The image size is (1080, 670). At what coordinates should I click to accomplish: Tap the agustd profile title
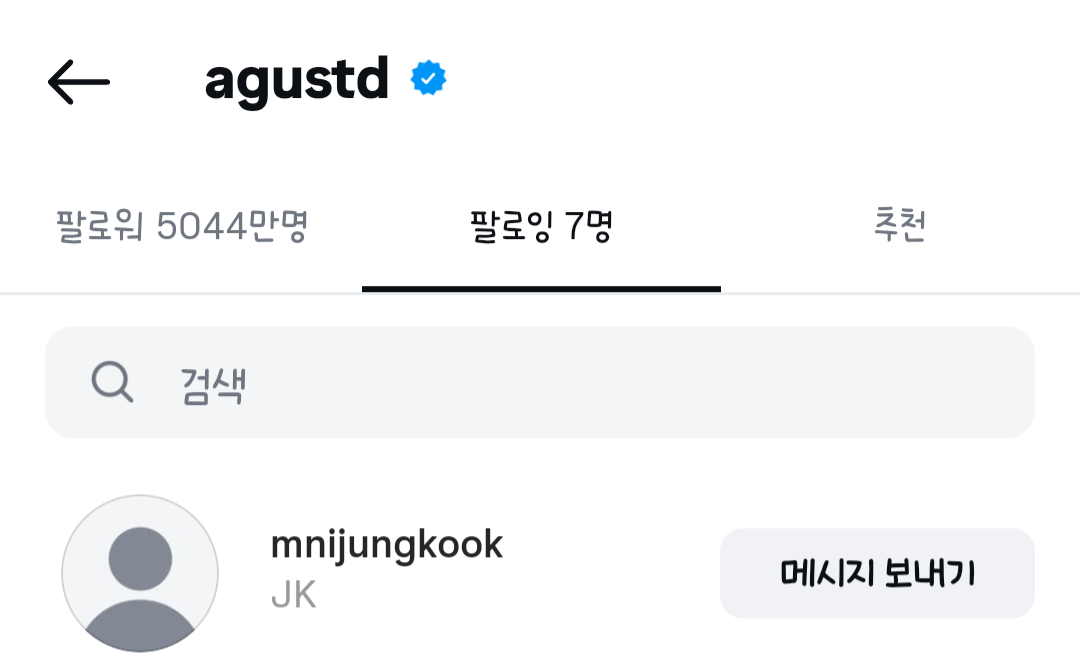[x=296, y=80]
